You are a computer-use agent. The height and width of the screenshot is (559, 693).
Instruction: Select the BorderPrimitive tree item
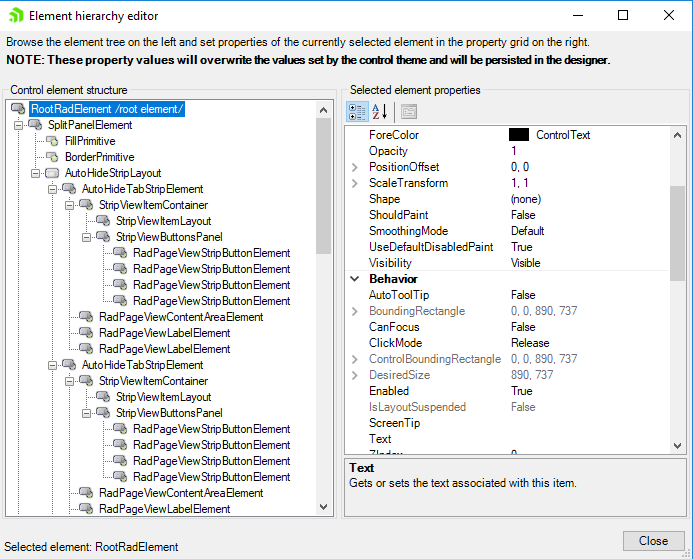pos(99,157)
